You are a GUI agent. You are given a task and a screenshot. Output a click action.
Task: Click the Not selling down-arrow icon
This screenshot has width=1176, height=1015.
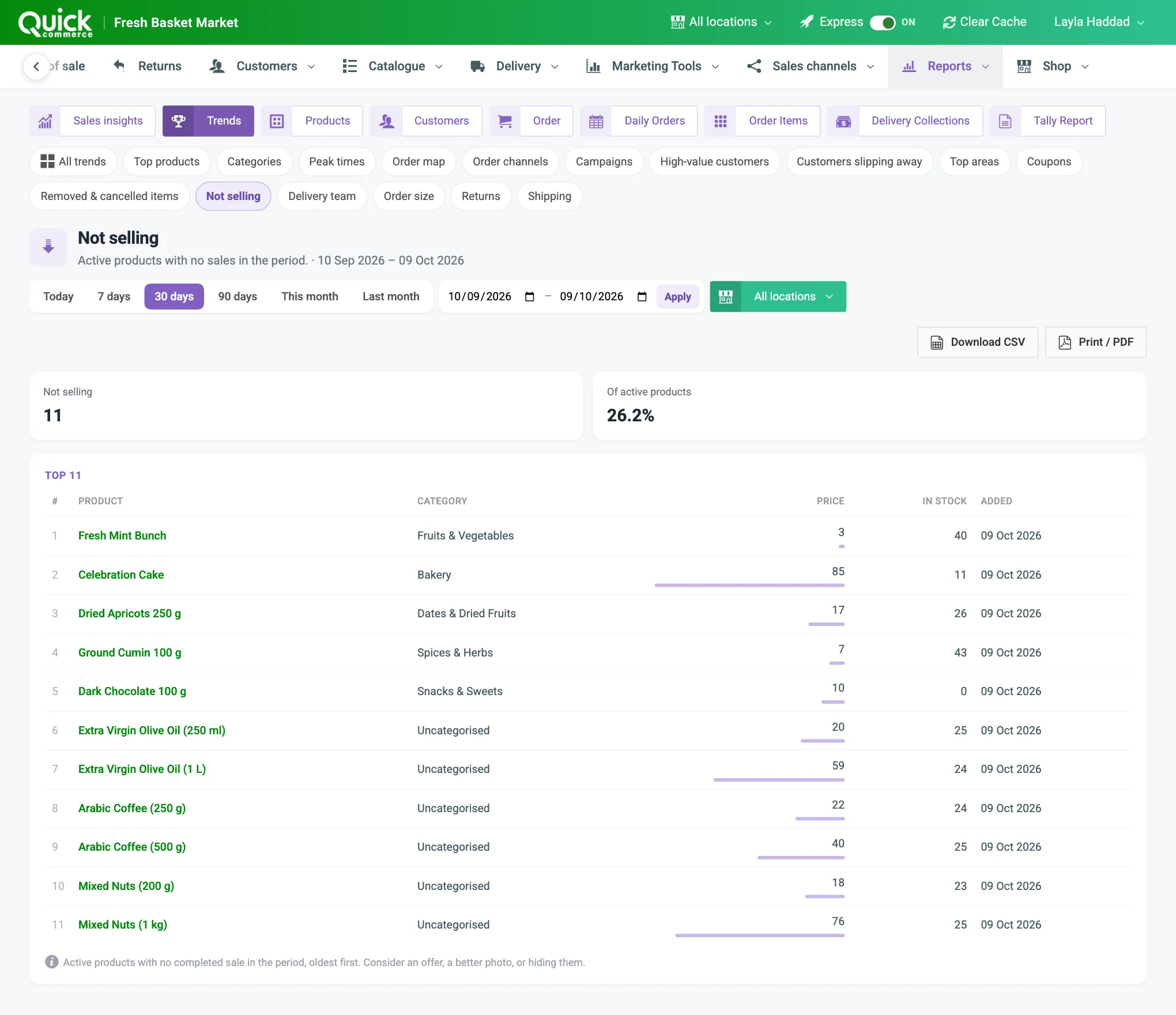click(48, 247)
